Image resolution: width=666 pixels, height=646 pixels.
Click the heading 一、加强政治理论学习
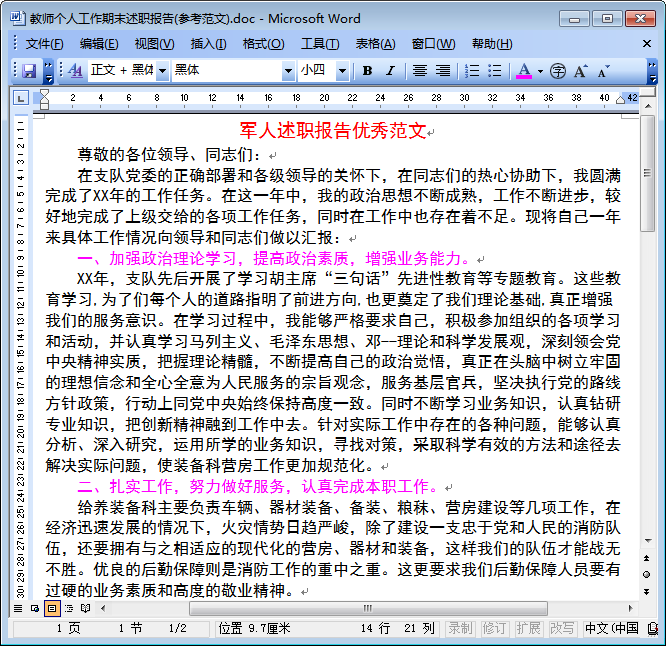point(157,258)
